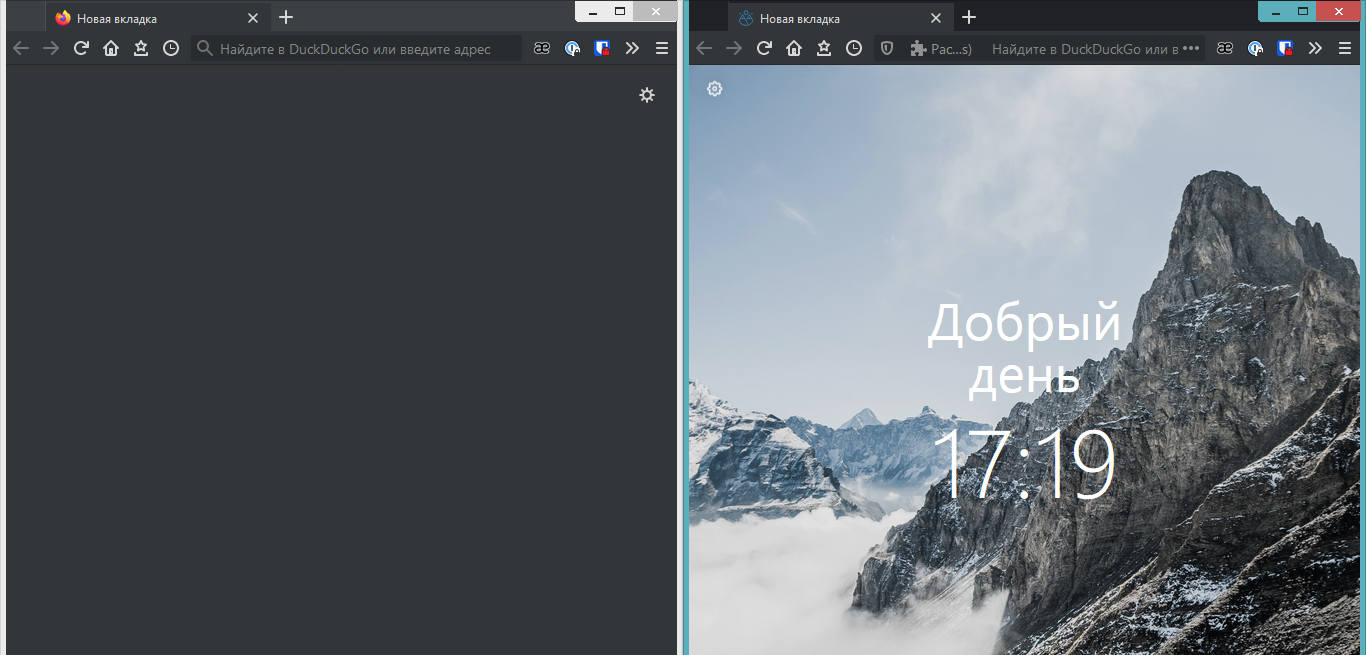Click the search magnifier icon in left address bar
Screen dimensions: 1366x655
(x=205, y=48)
